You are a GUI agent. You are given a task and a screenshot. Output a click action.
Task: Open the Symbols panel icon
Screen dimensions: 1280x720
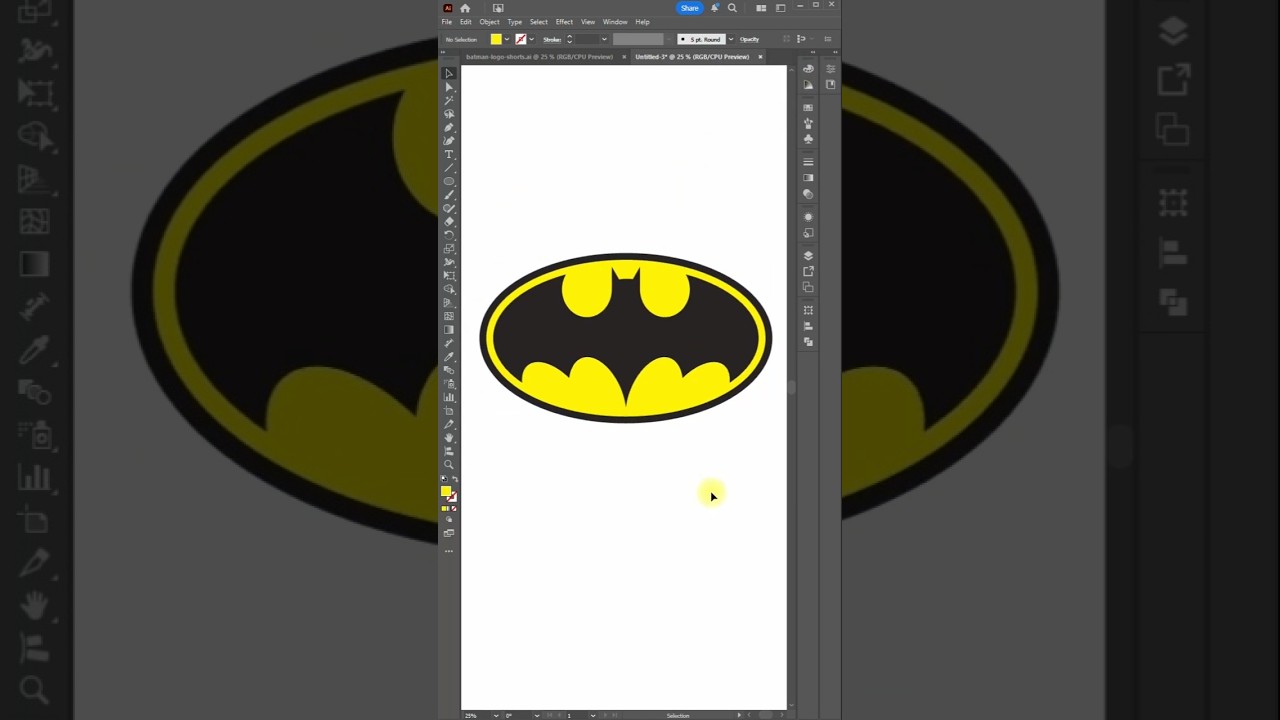click(x=808, y=138)
